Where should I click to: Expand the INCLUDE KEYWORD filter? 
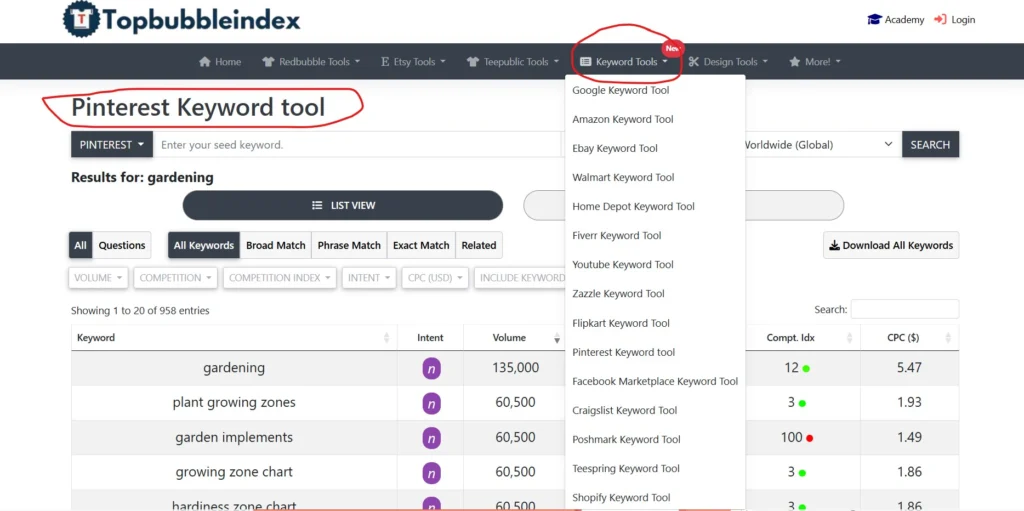pyautogui.click(x=520, y=278)
